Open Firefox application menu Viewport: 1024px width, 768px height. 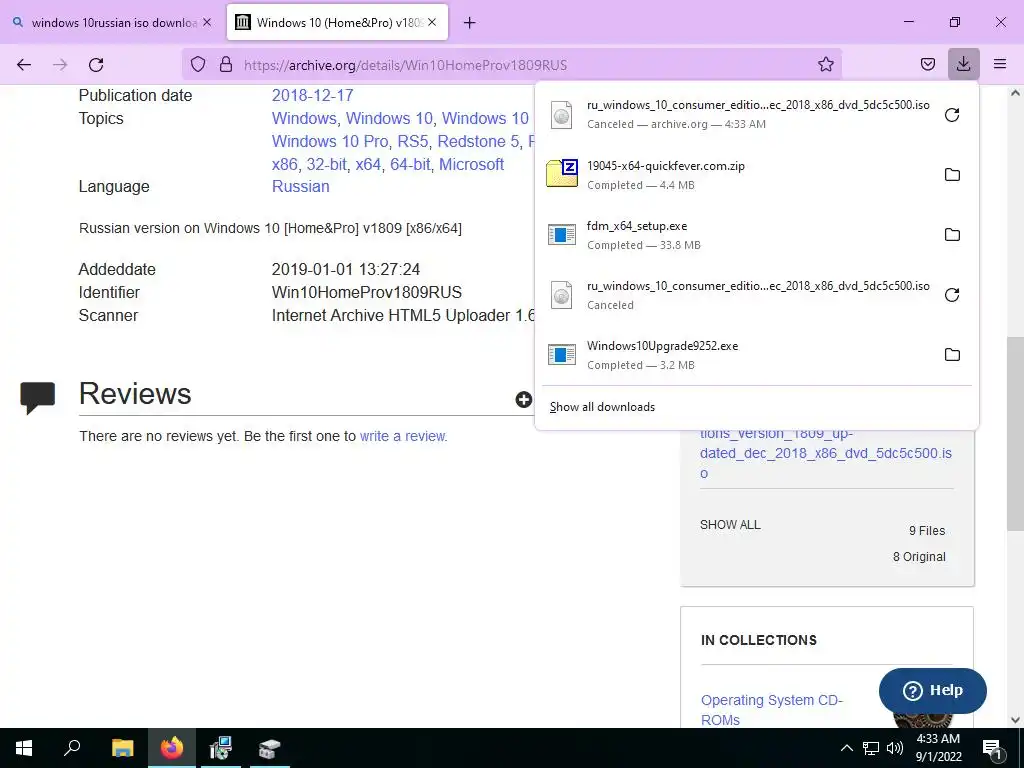pos(1000,64)
